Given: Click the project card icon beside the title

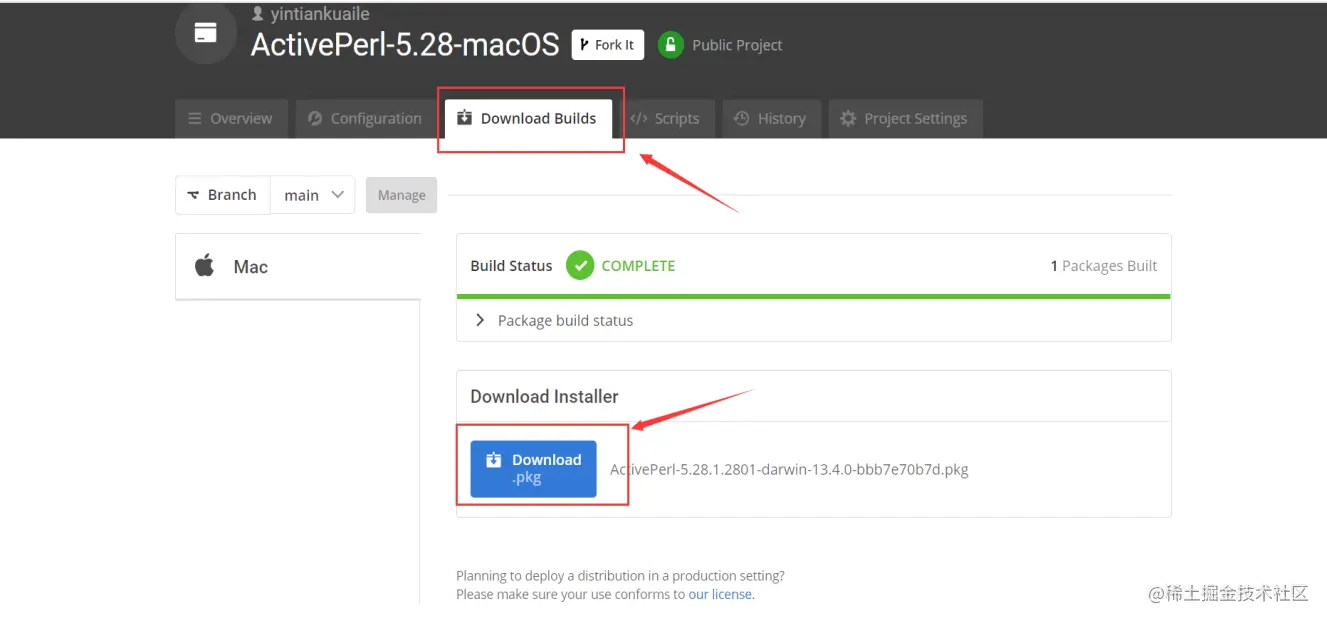Looking at the screenshot, I should click(205, 33).
